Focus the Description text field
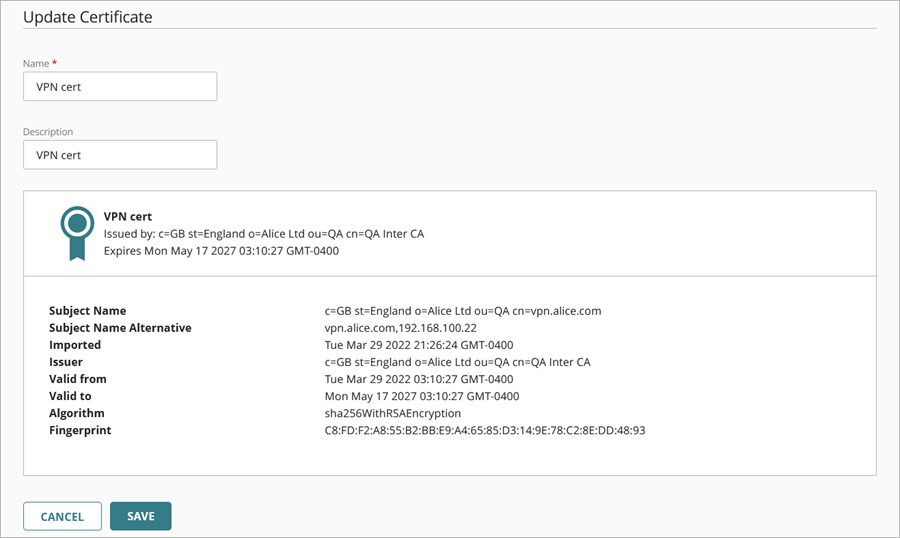 tap(120, 155)
